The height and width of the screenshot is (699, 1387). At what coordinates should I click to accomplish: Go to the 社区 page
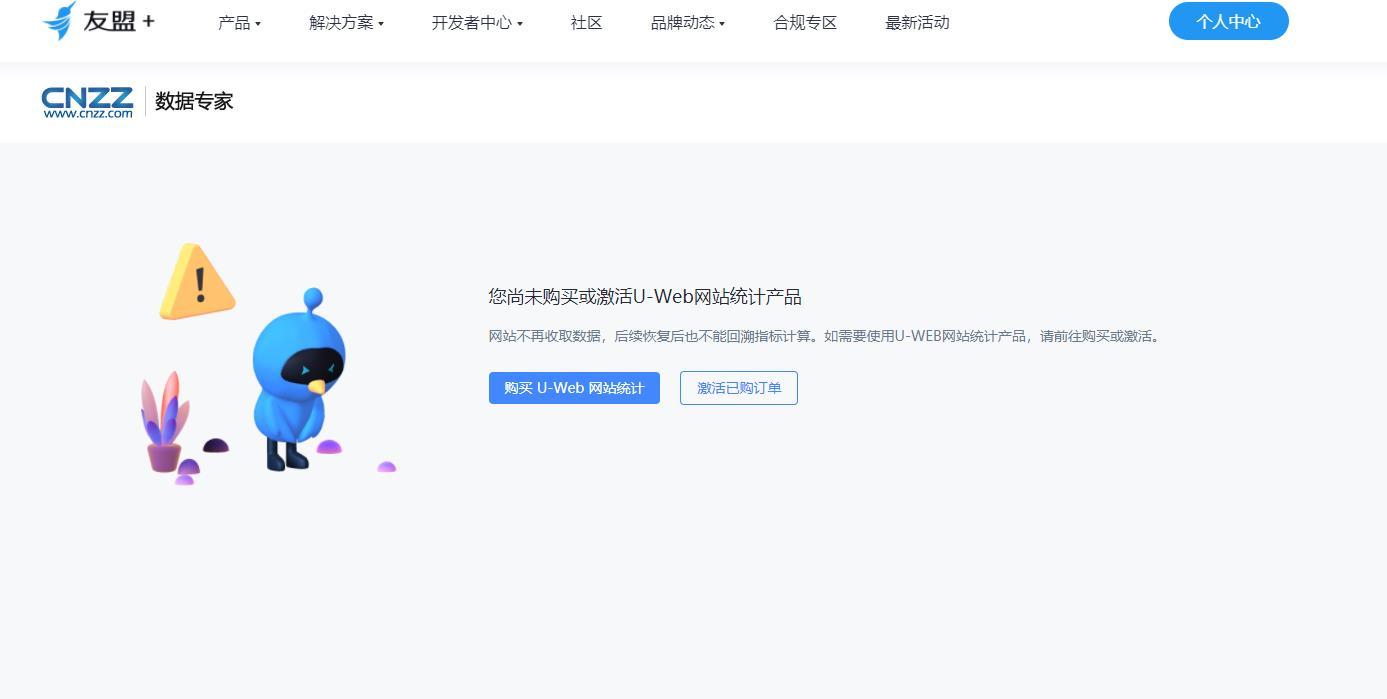[x=587, y=22]
